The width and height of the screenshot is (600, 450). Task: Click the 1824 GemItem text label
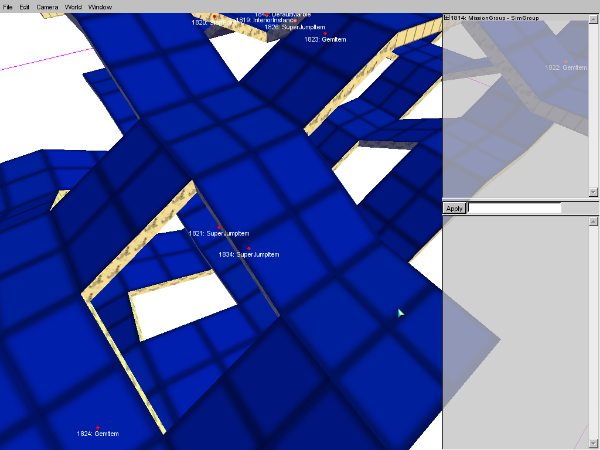coord(97,434)
